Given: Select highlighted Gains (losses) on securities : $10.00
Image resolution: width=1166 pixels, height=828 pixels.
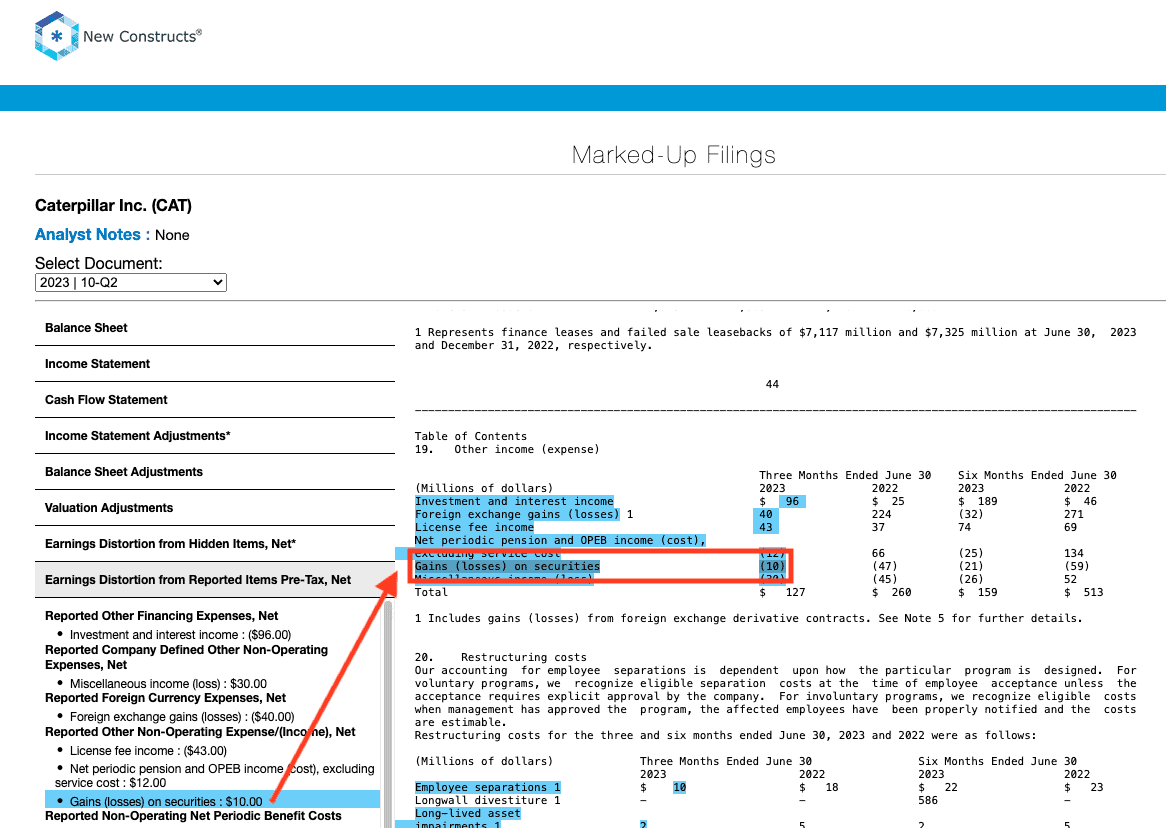Looking at the screenshot, I should click(213, 800).
